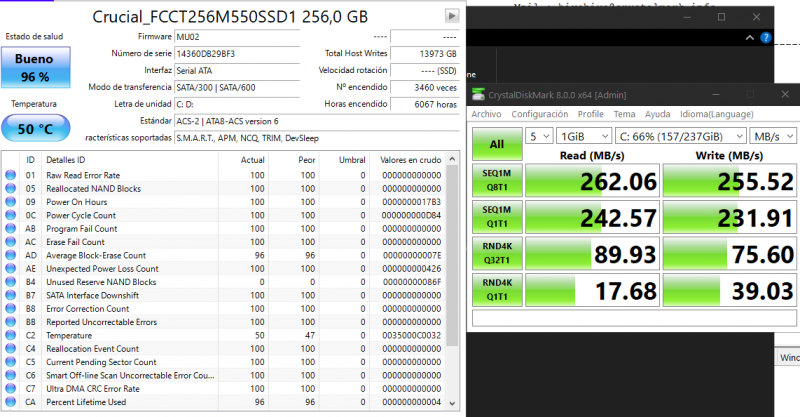Viewport: 800px width, 417px height.
Task: Click the scroll down arrow of SMART list
Action: click(452, 403)
